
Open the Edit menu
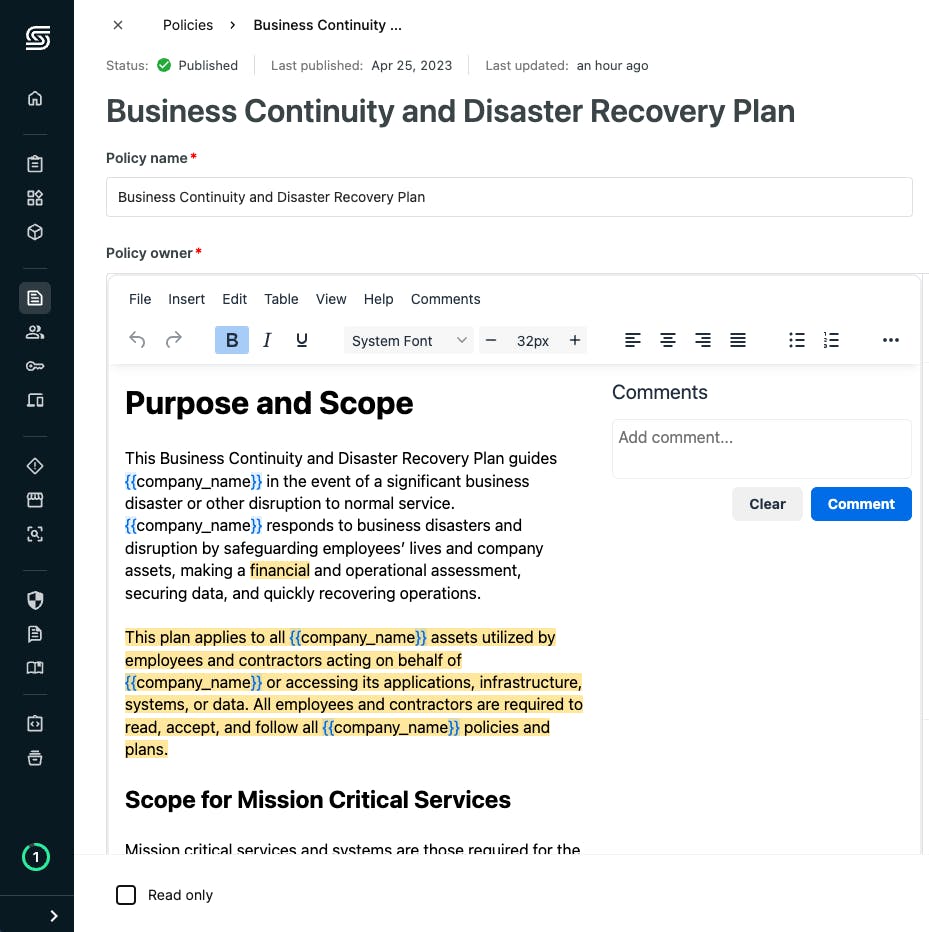[235, 299]
